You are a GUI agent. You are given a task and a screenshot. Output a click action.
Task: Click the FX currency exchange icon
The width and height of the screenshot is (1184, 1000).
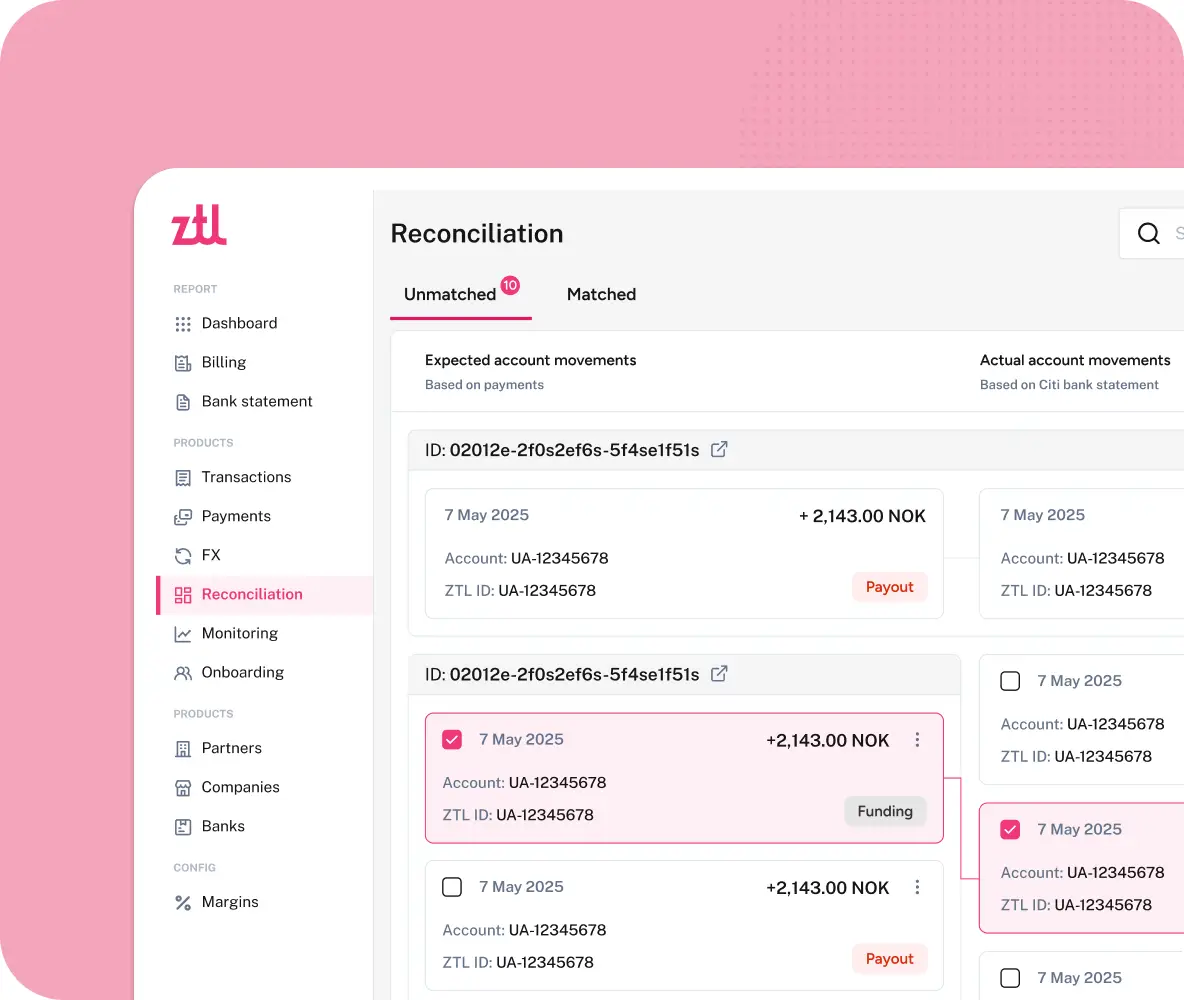[183, 556]
